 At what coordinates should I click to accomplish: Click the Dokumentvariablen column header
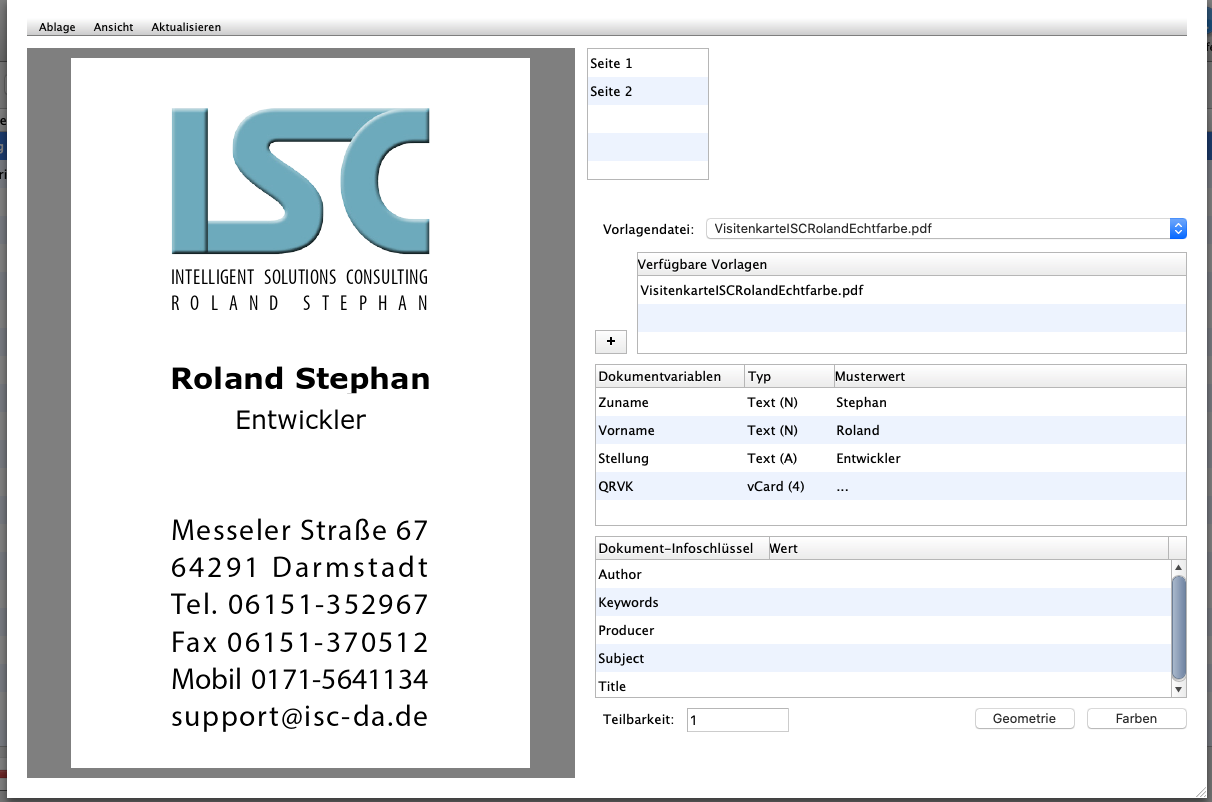click(670, 377)
